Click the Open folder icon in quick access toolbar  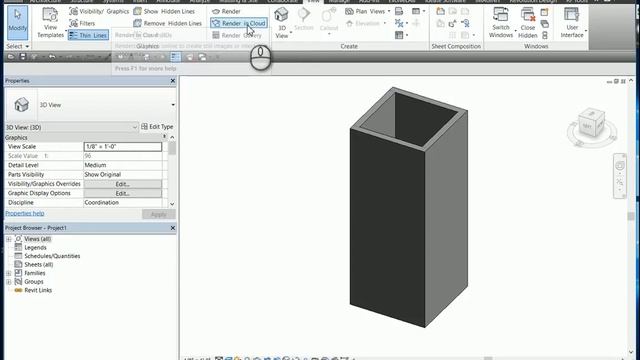[x=11, y=57]
